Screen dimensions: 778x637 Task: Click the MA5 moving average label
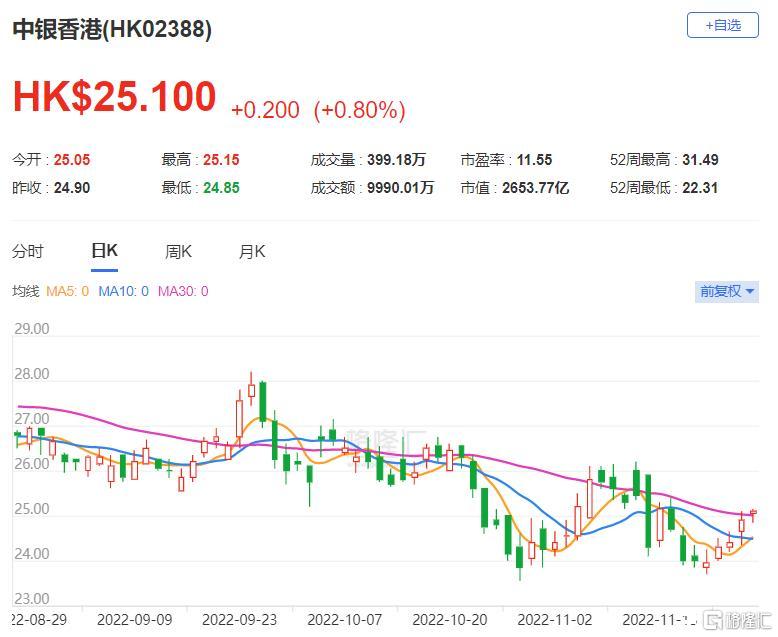[x=67, y=291]
